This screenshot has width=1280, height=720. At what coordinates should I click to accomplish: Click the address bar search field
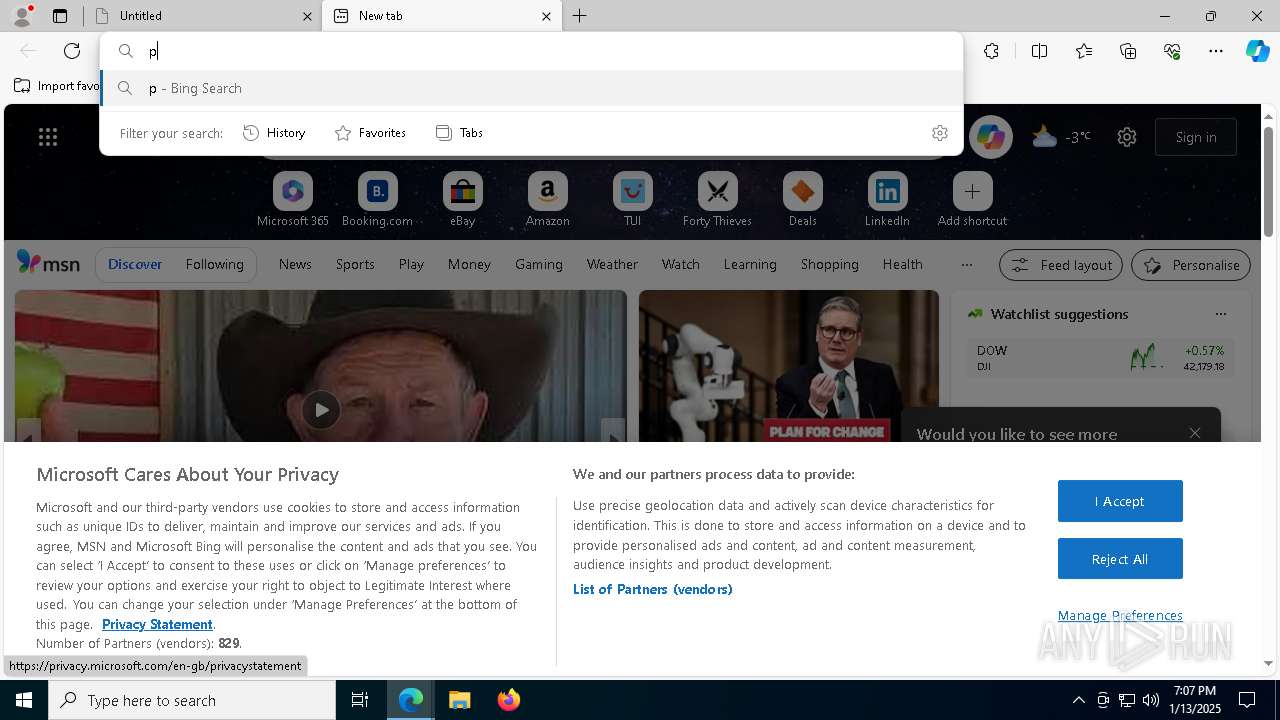(531, 51)
